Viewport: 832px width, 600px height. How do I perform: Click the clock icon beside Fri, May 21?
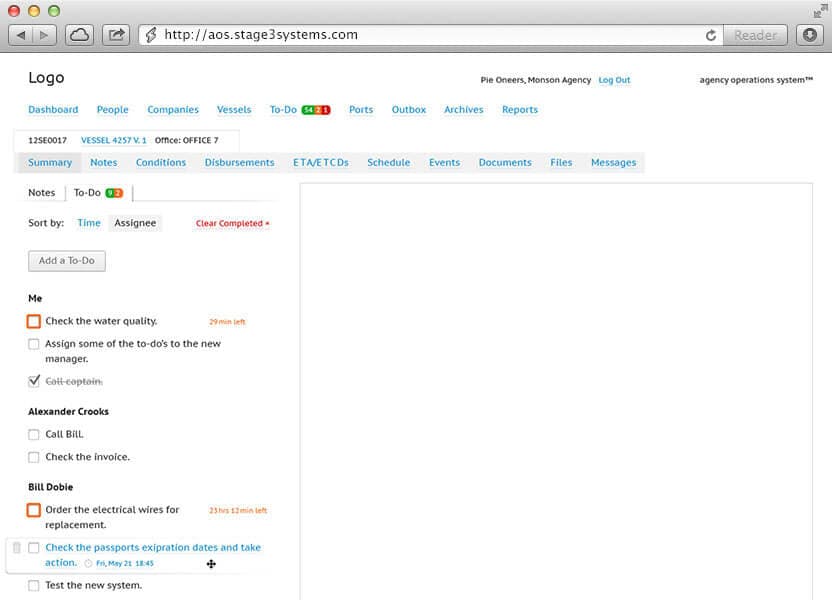88,563
